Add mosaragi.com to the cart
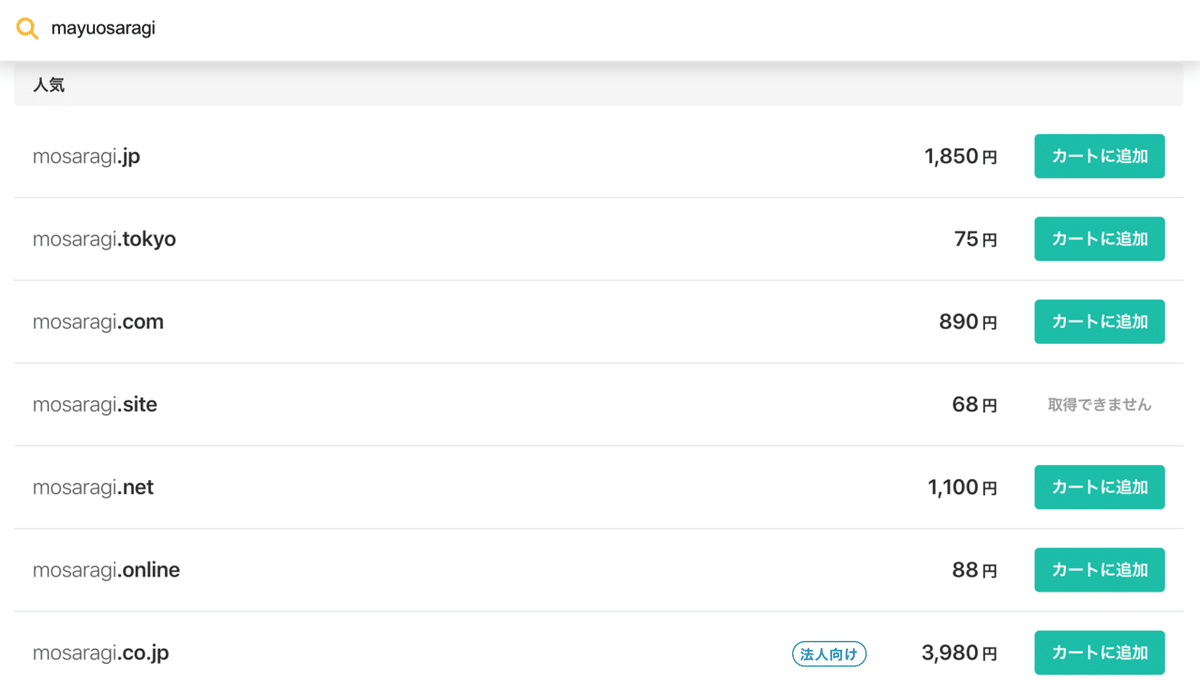The image size is (1200, 690). coord(1099,322)
